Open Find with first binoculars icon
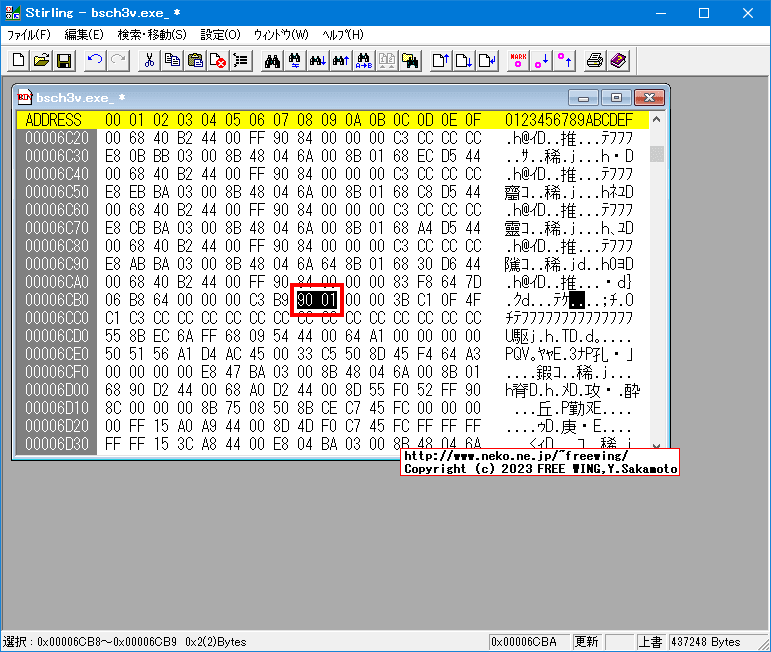 point(271,61)
